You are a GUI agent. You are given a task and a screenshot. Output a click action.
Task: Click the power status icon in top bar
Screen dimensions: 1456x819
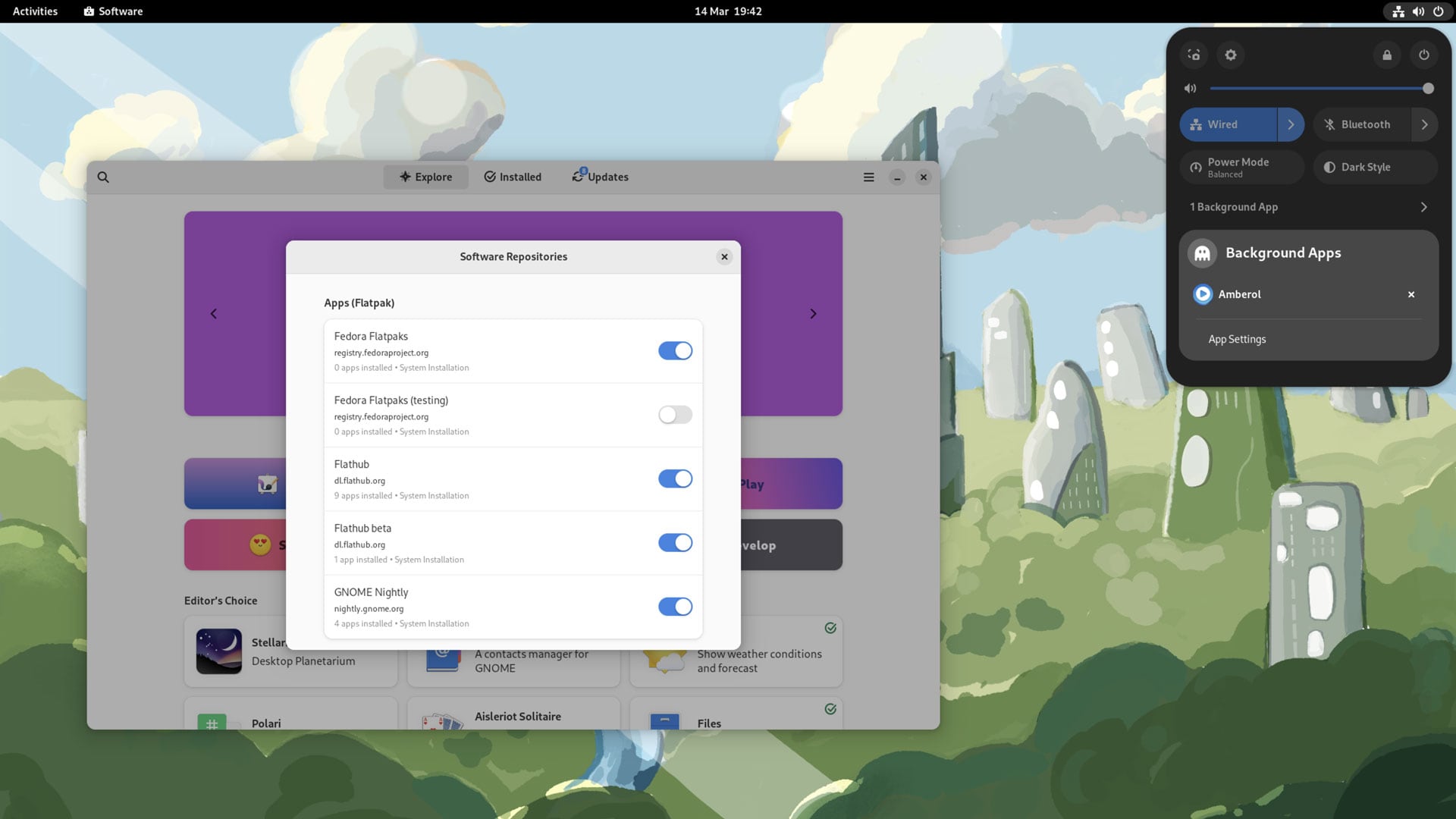pyautogui.click(x=1438, y=11)
